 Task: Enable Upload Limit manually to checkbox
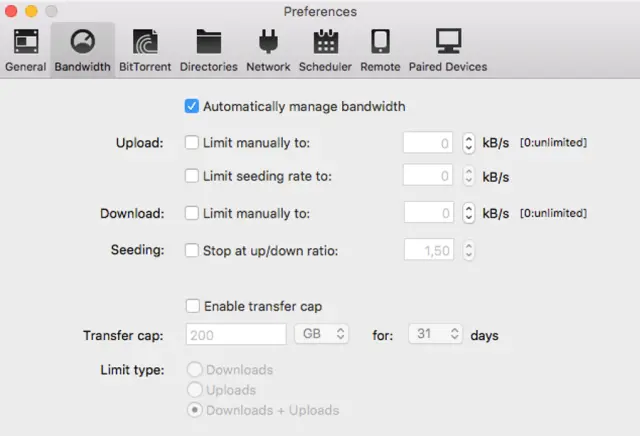[x=192, y=143]
